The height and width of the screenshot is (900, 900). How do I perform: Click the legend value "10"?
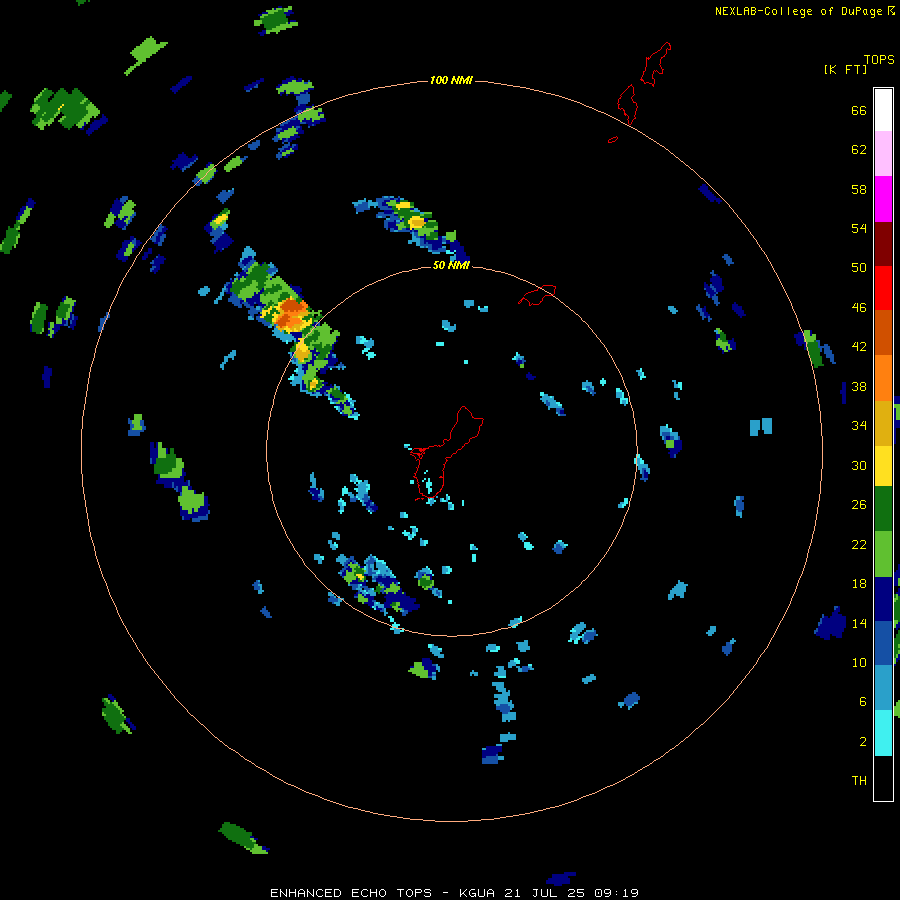coord(859,662)
